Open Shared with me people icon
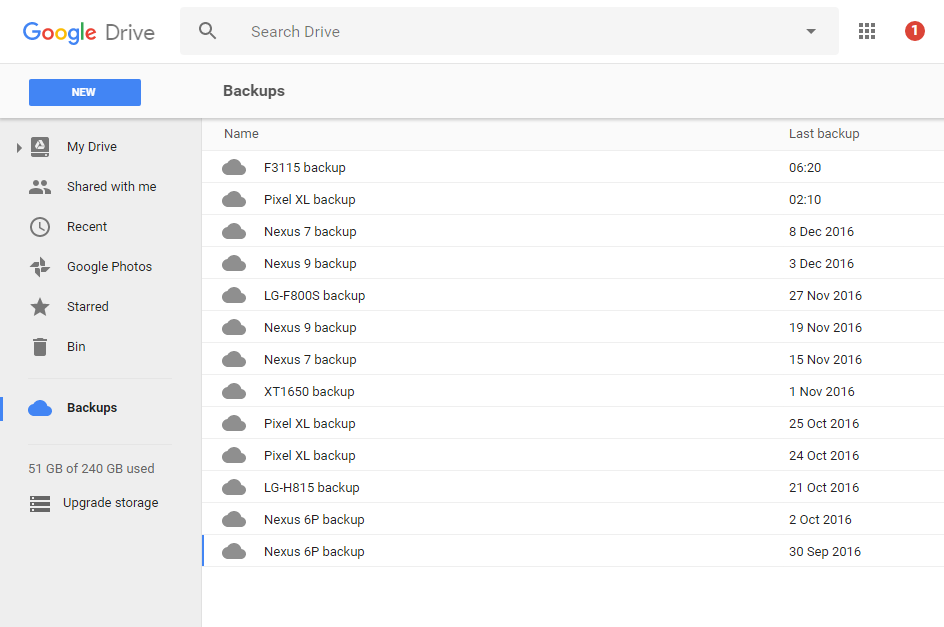This screenshot has height=627, width=944. (x=40, y=187)
